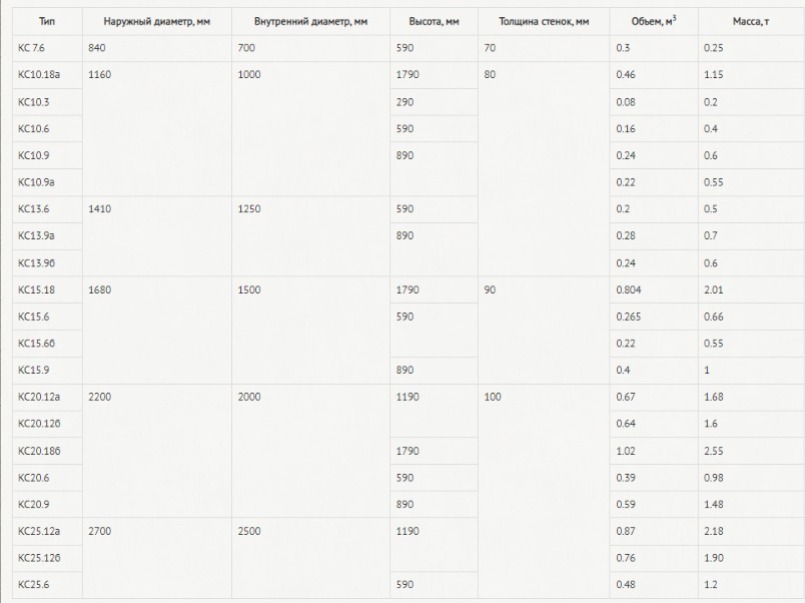
Task: Select the Объем, м³ column header
Action: coord(654,22)
